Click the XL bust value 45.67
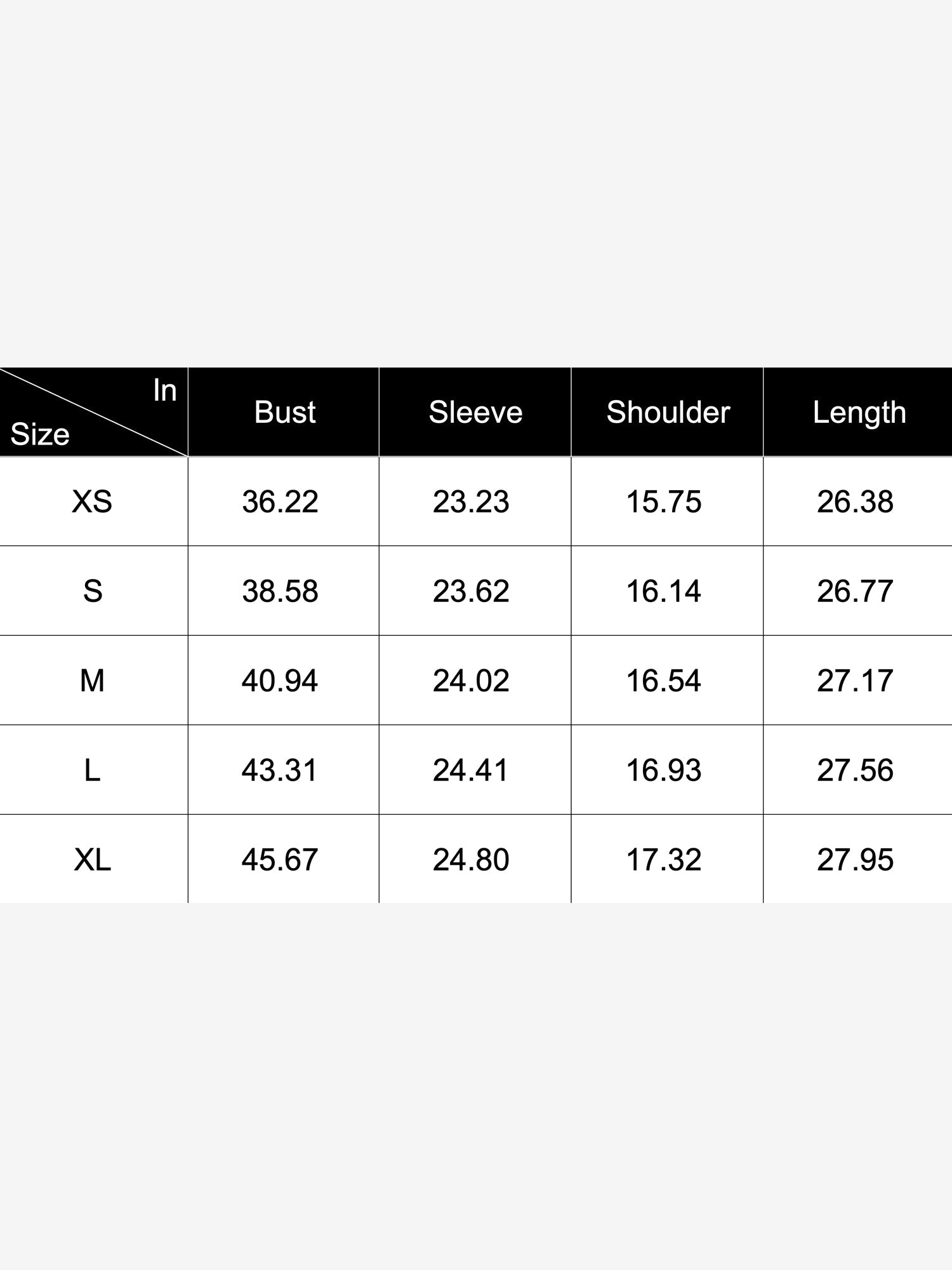952x1270 pixels. (280, 860)
